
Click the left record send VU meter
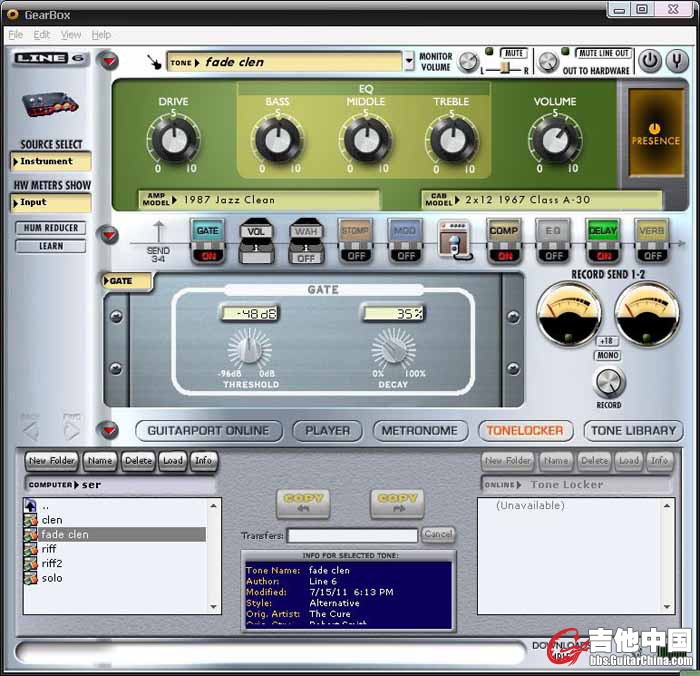click(569, 314)
